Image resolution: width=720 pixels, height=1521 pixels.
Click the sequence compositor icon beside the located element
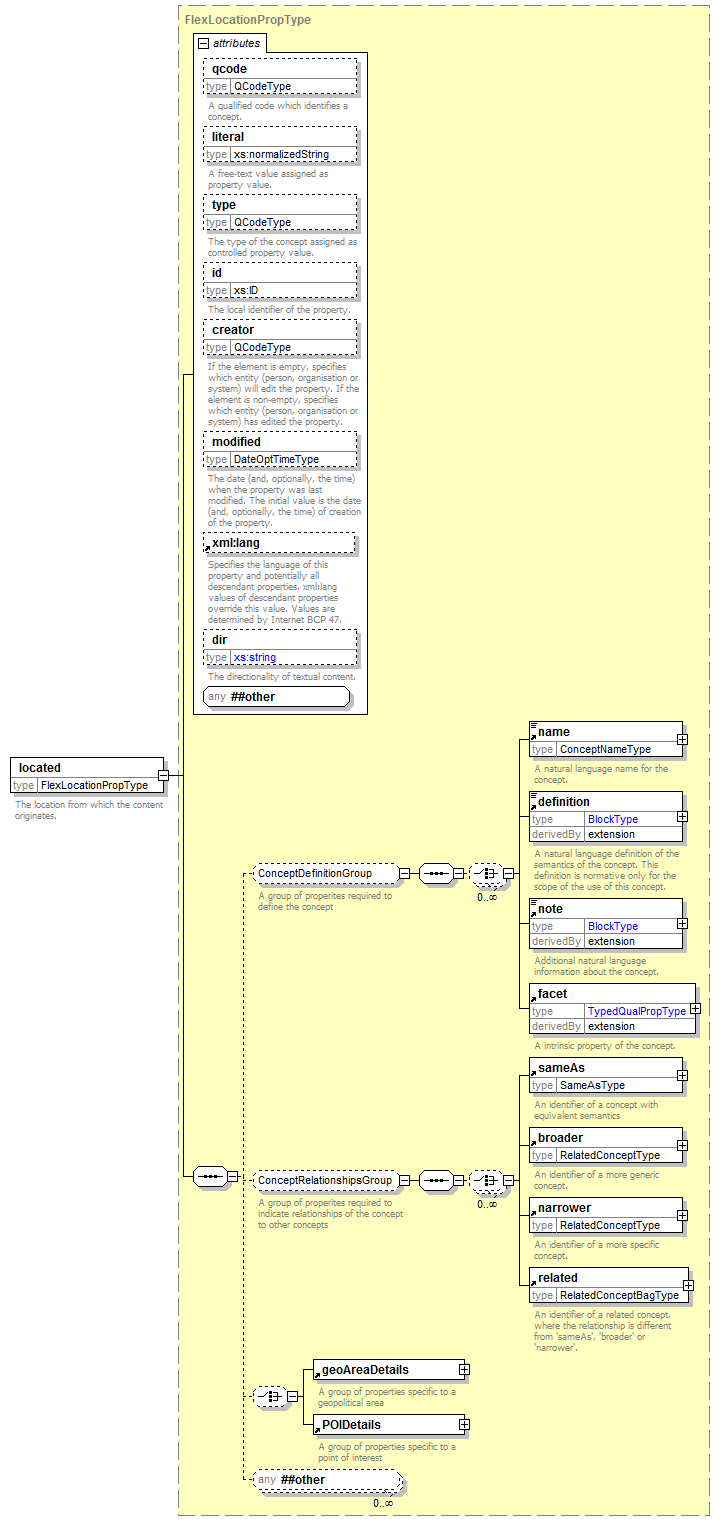209,1176
